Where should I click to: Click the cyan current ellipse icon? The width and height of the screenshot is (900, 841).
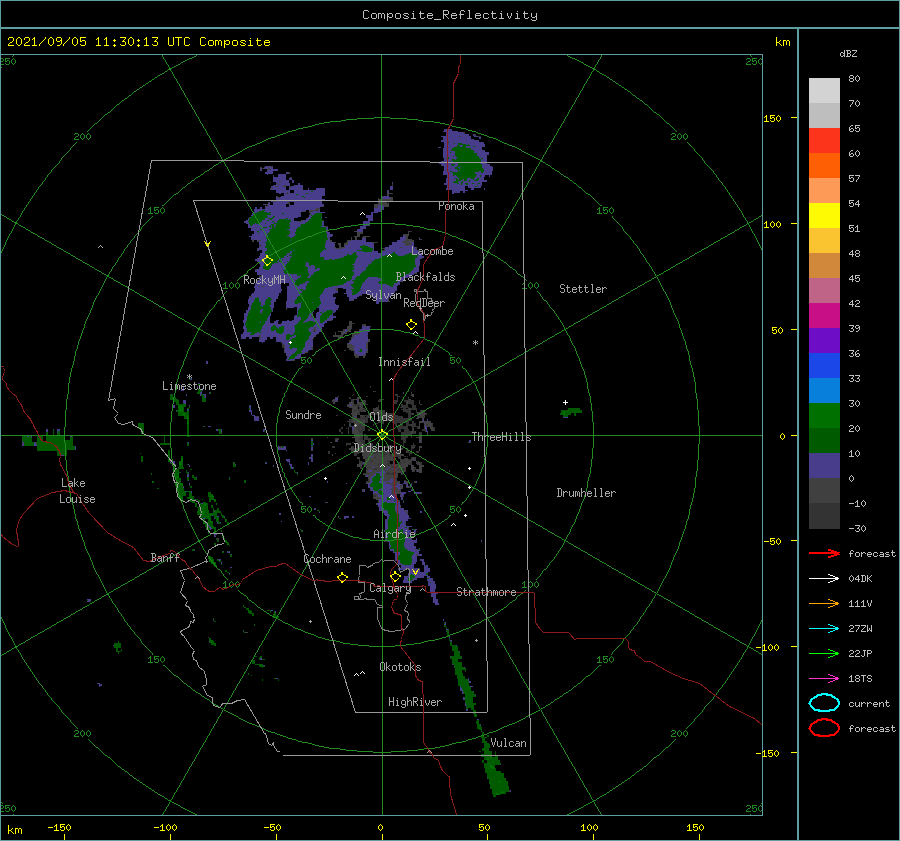pyautogui.click(x=824, y=703)
